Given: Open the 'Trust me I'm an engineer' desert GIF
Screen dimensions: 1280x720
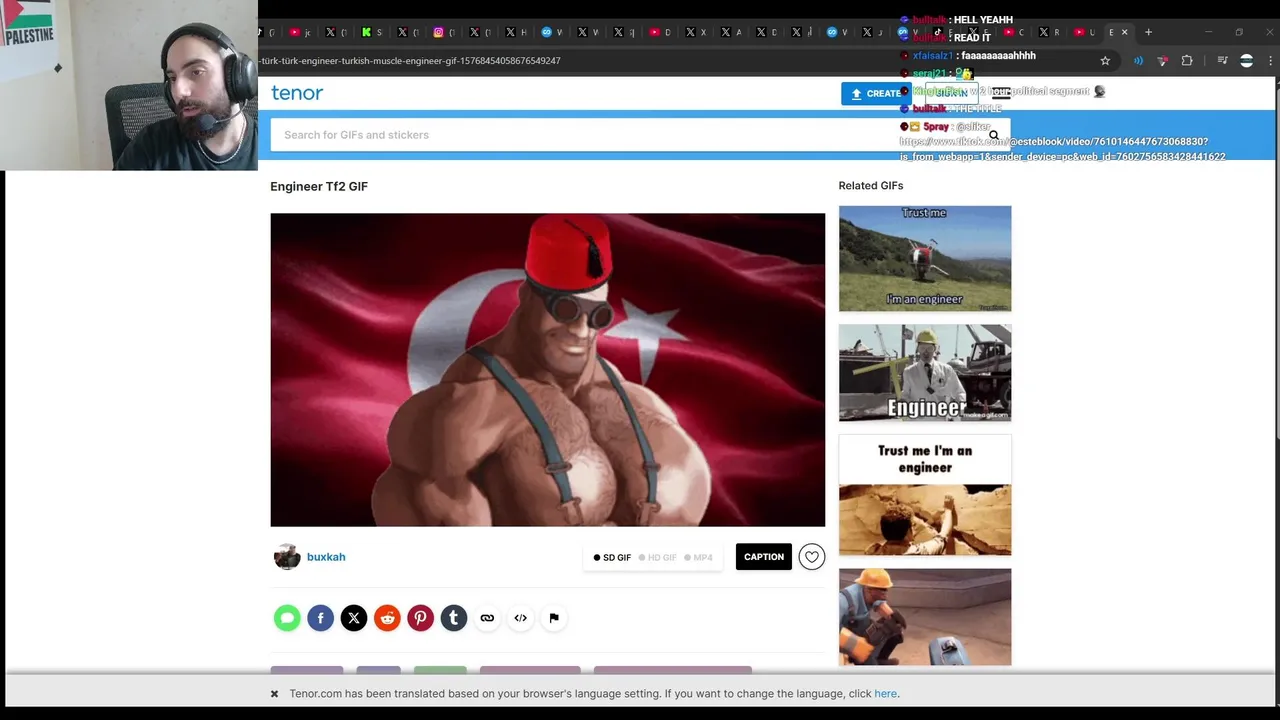Looking at the screenshot, I should coord(925,495).
